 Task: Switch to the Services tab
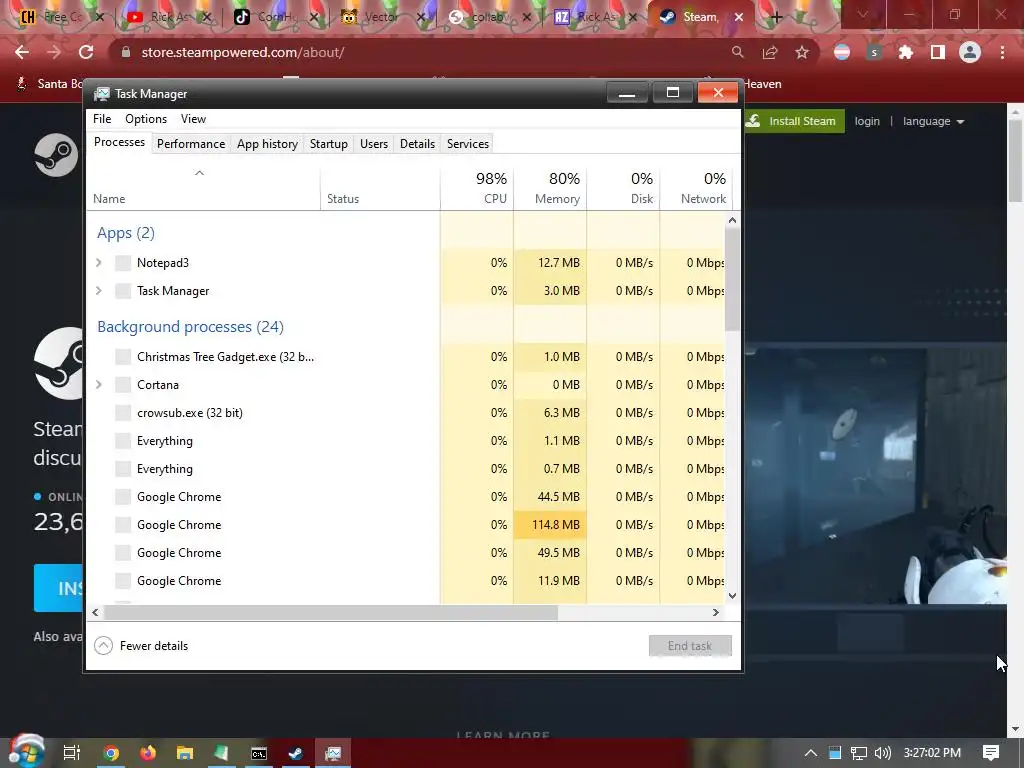[468, 144]
